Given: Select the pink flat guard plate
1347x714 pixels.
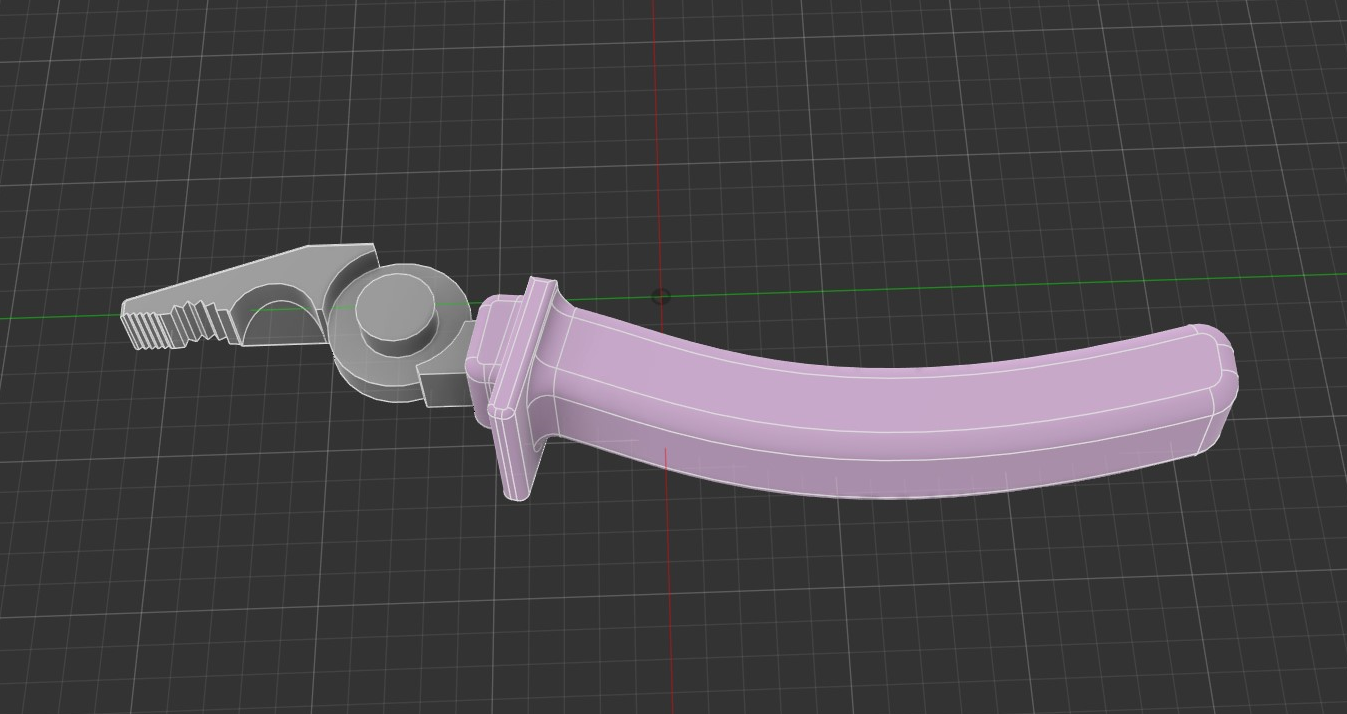Looking at the screenshot, I should 523,390.
